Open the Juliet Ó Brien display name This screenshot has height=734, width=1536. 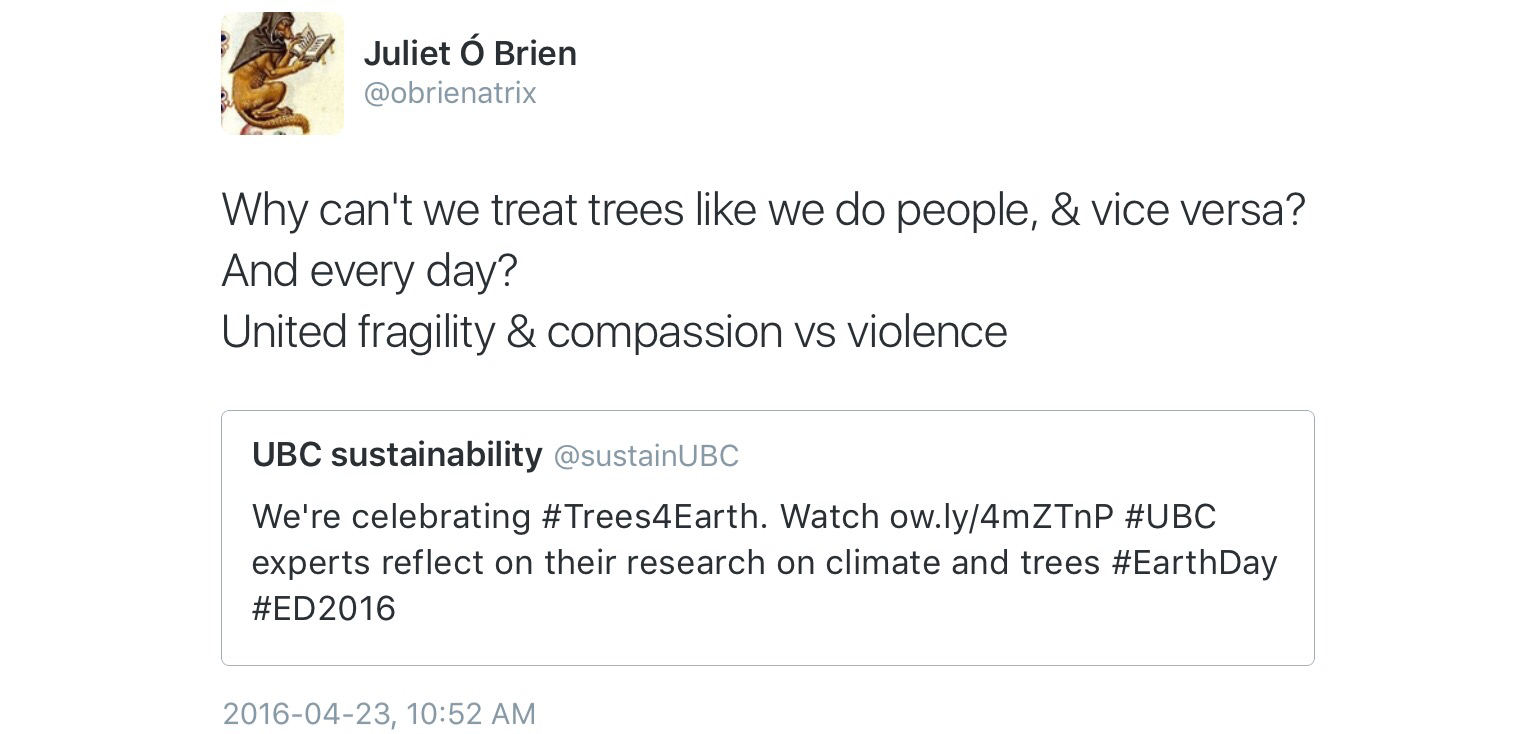(470, 53)
